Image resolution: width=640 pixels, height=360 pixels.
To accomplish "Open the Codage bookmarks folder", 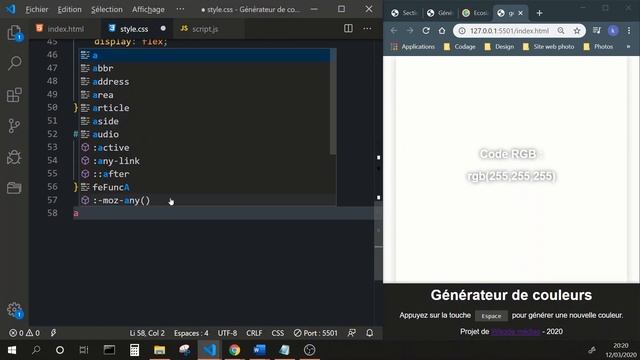I will 460,47.
